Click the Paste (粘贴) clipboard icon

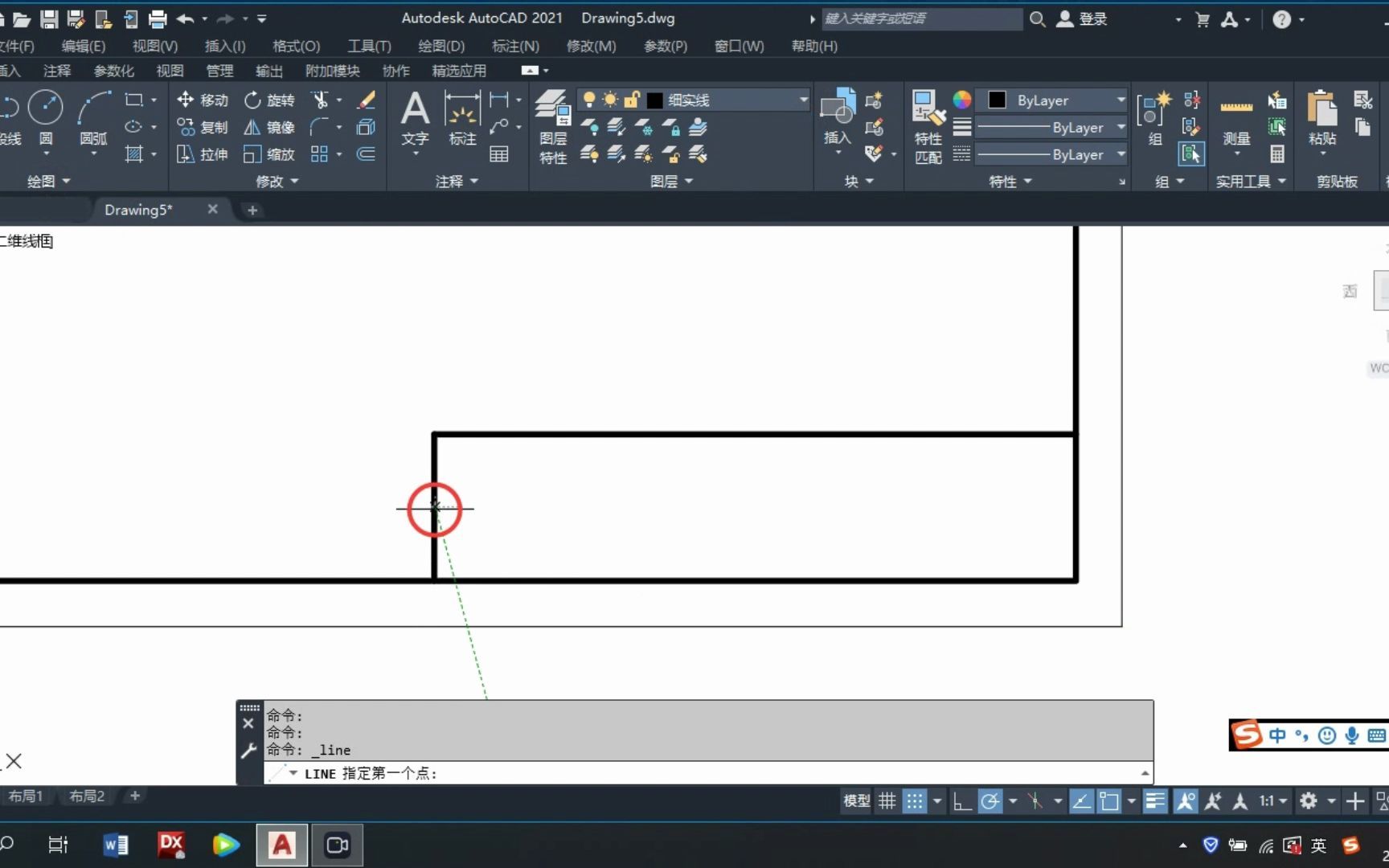click(1322, 117)
